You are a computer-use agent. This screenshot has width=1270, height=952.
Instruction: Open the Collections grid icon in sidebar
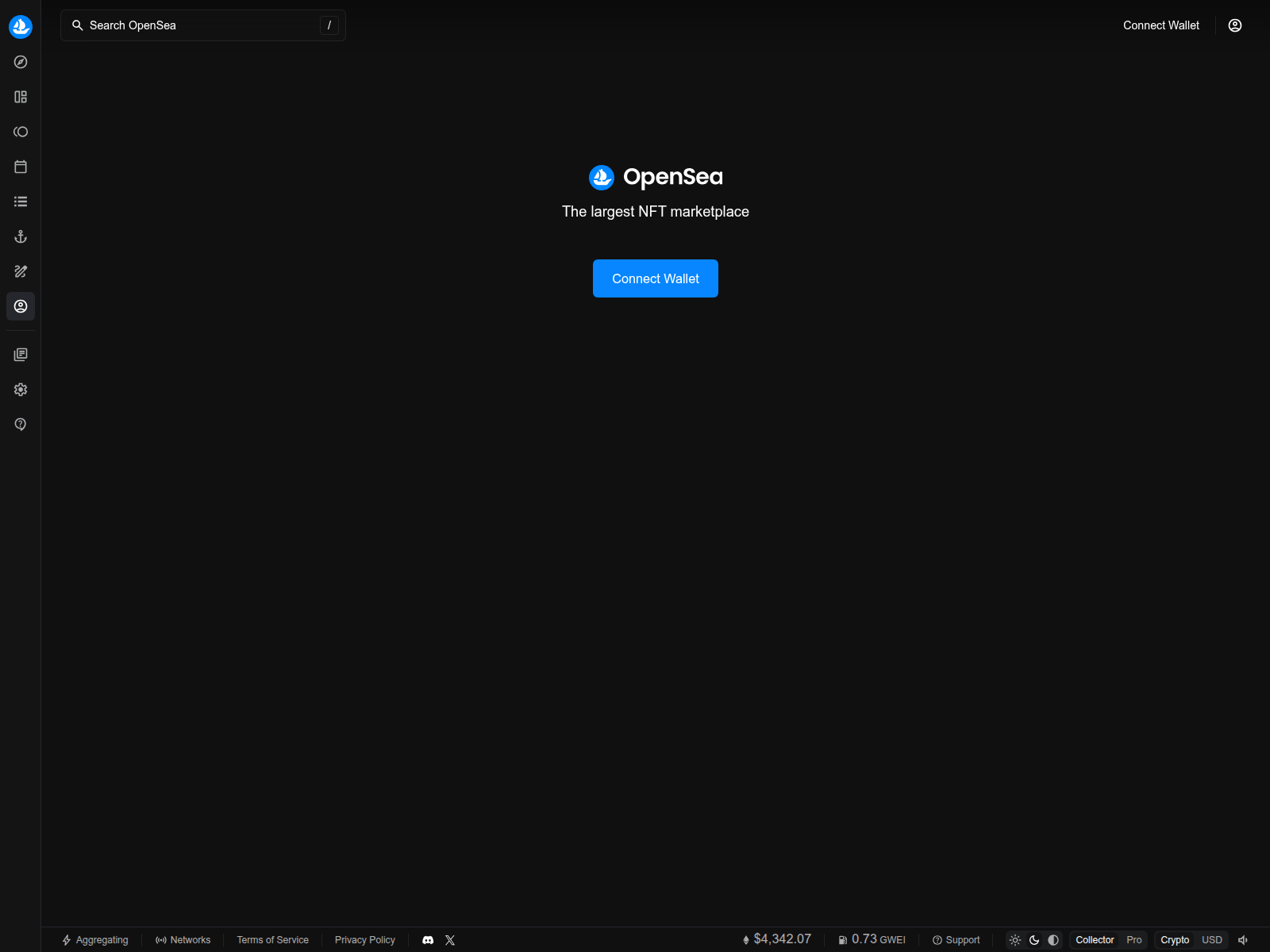[x=21, y=97]
